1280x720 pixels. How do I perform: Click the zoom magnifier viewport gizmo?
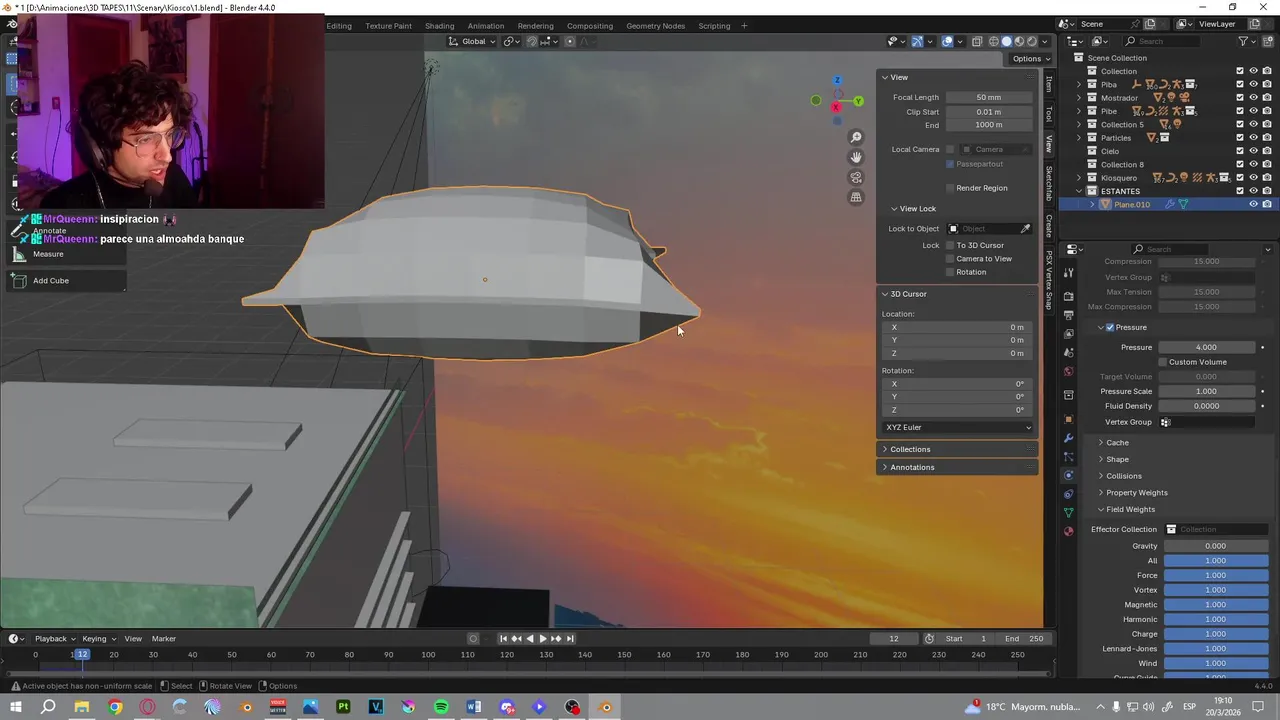(x=856, y=137)
